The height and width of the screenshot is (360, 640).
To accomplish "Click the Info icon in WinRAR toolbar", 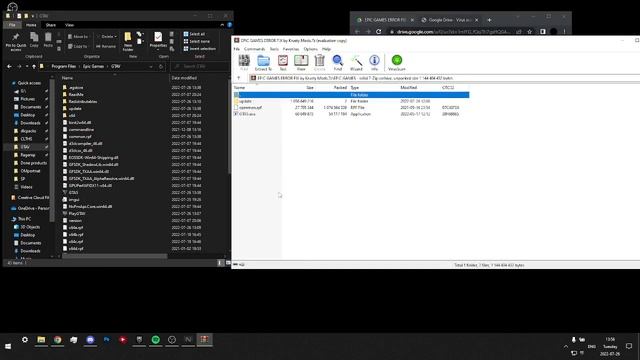I will pyautogui.click(x=374, y=62).
